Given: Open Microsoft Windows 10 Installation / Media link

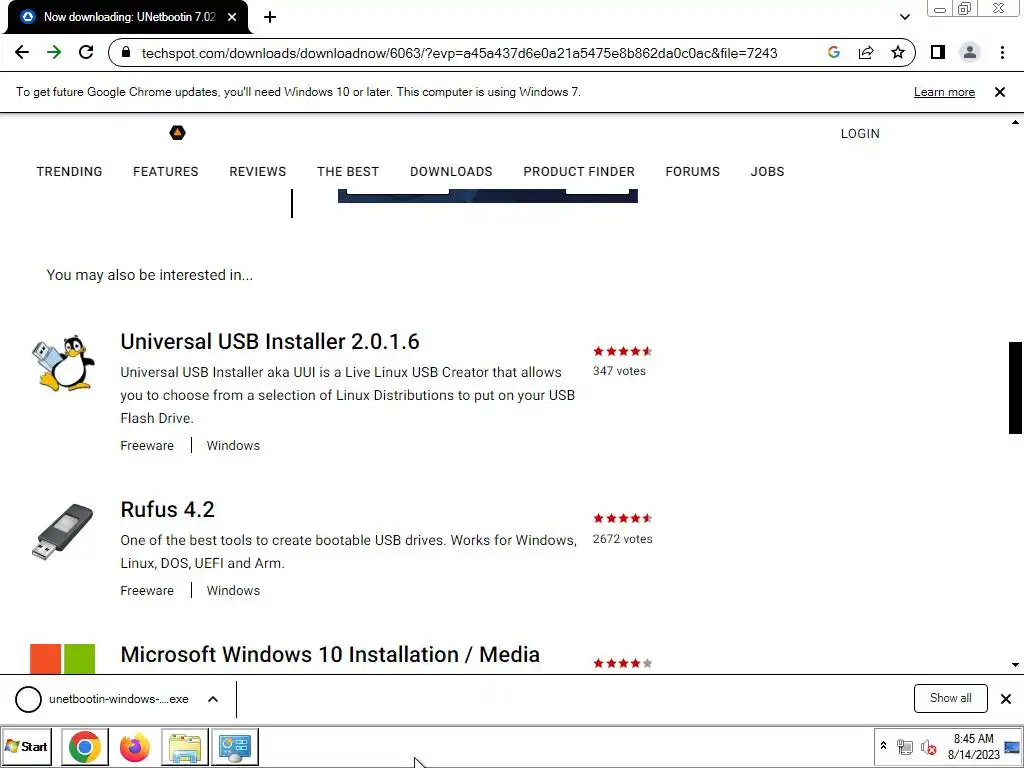Looking at the screenshot, I should click(330, 654).
